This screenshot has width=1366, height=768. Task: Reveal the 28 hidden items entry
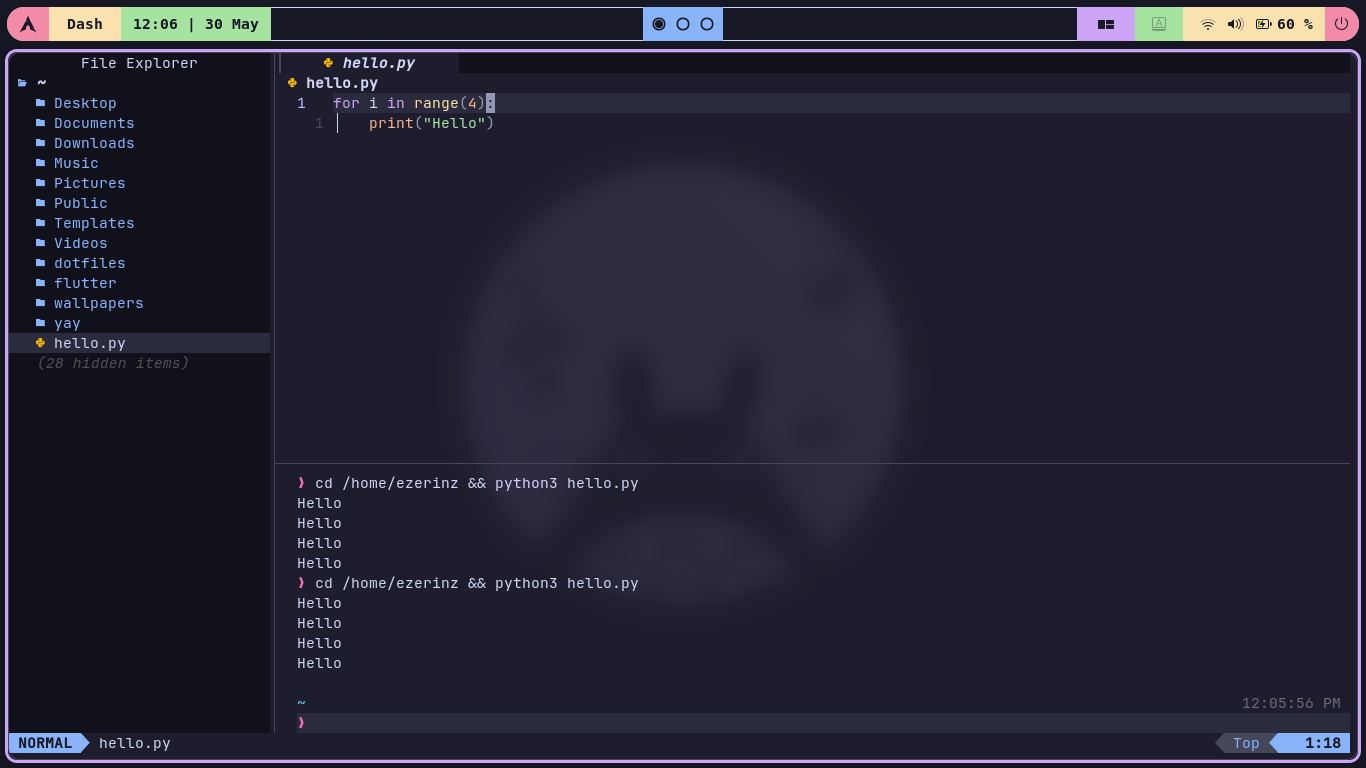click(114, 363)
